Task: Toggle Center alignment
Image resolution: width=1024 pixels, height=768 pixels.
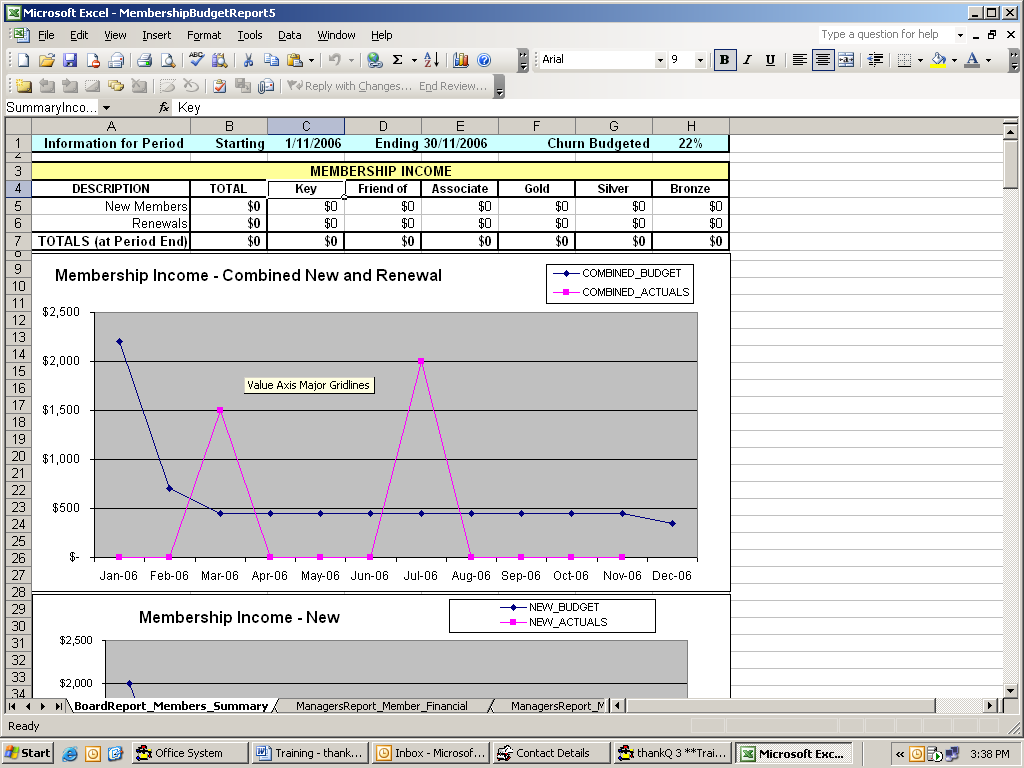Action: tap(823, 60)
